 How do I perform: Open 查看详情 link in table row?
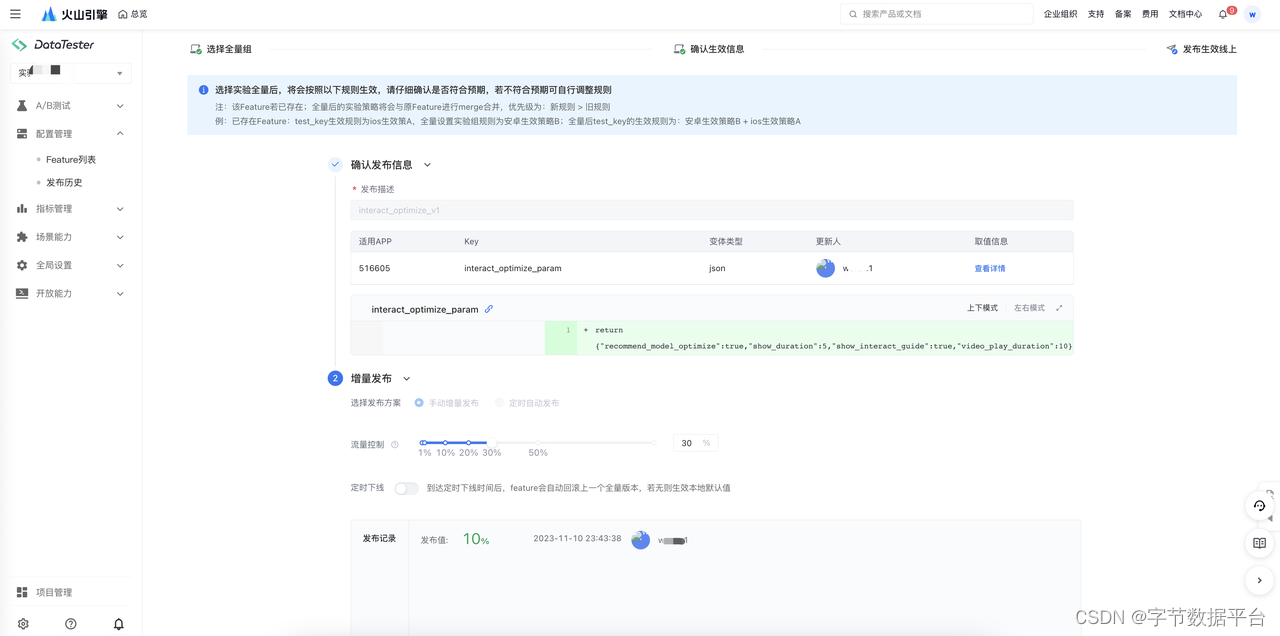tap(990, 269)
